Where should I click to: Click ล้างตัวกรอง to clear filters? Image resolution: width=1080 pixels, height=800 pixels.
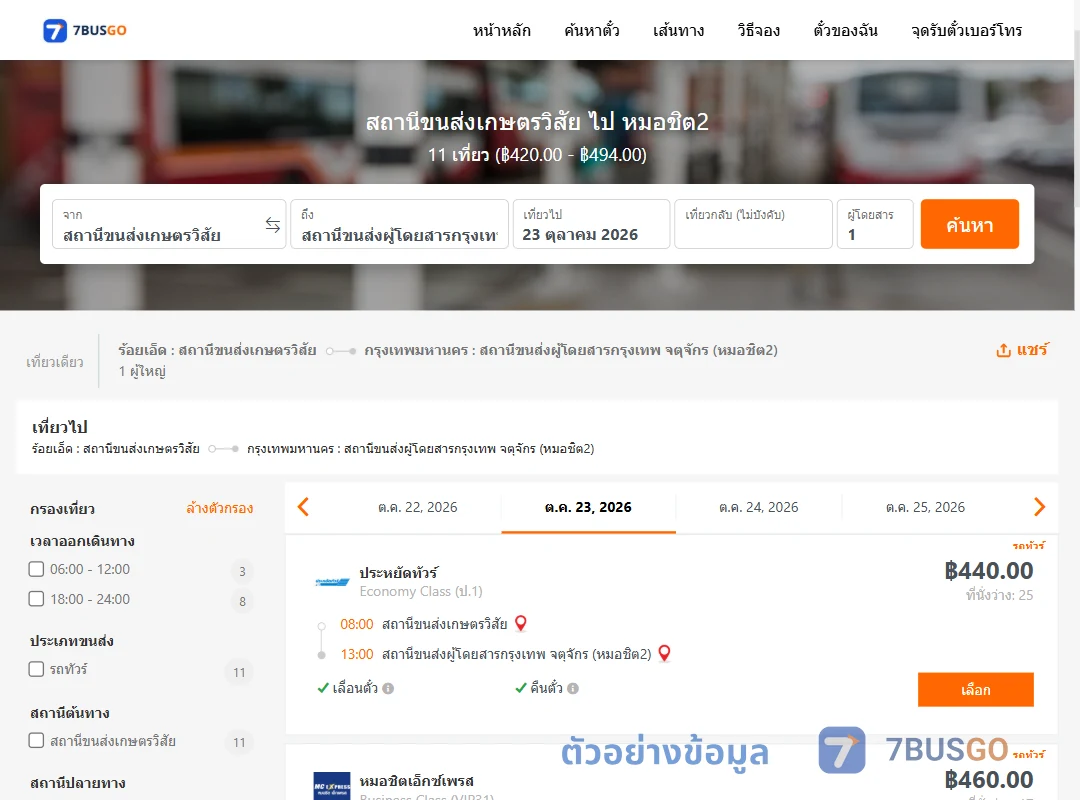220,509
